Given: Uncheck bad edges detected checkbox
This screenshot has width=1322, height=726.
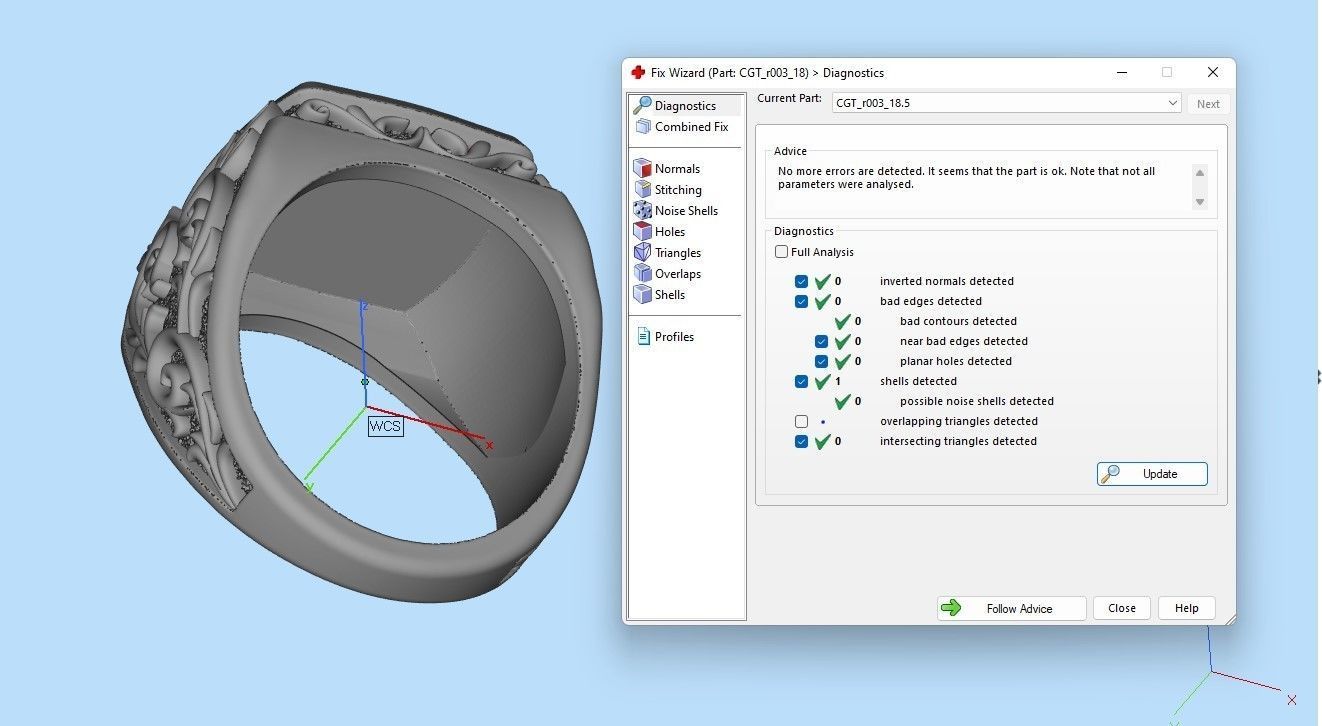Looking at the screenshot, I should 801,301.
